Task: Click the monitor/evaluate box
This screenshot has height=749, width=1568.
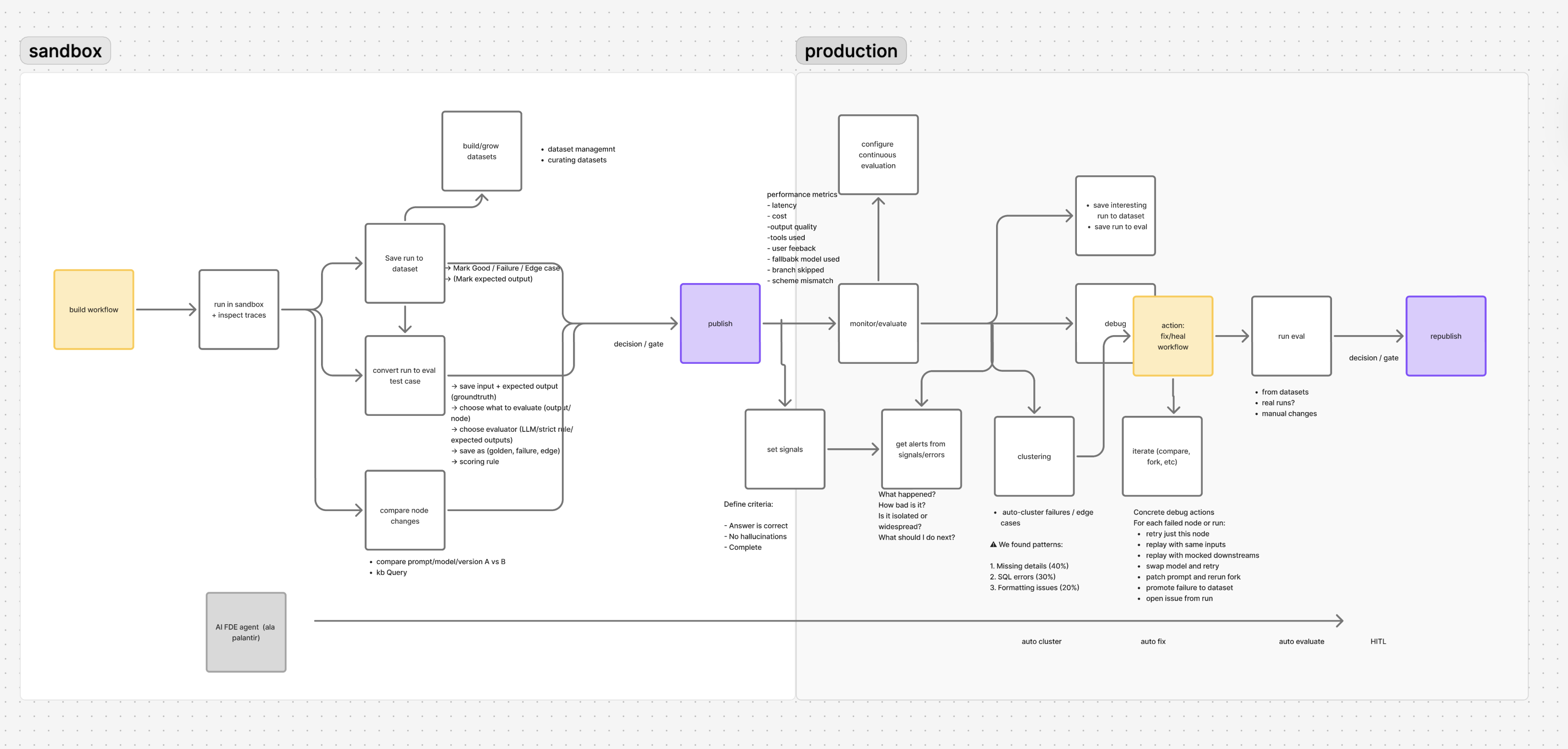Action: pyautogui.click(x=879, y=324)
